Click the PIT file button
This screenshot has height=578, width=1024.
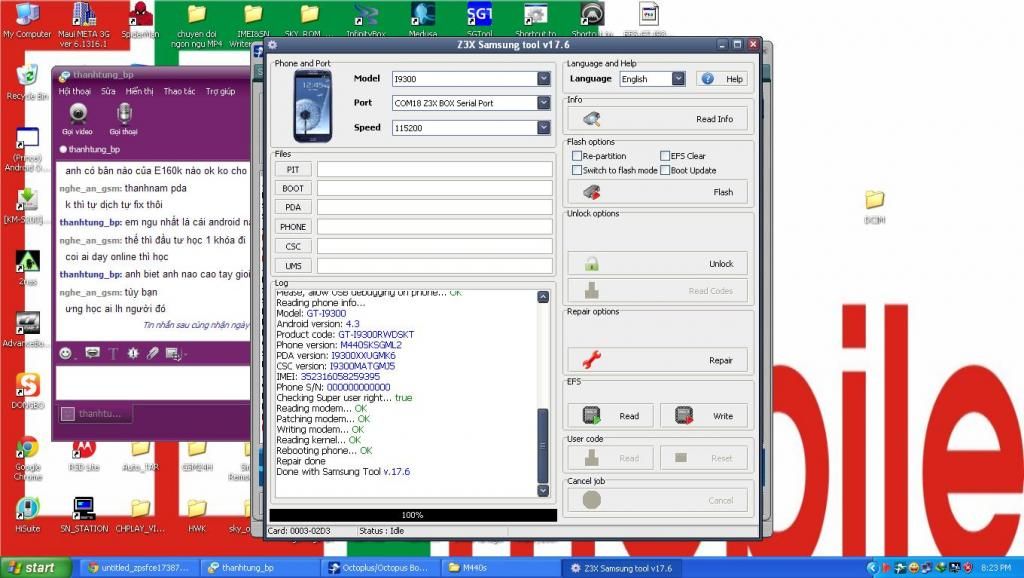(x=293, y=169)
